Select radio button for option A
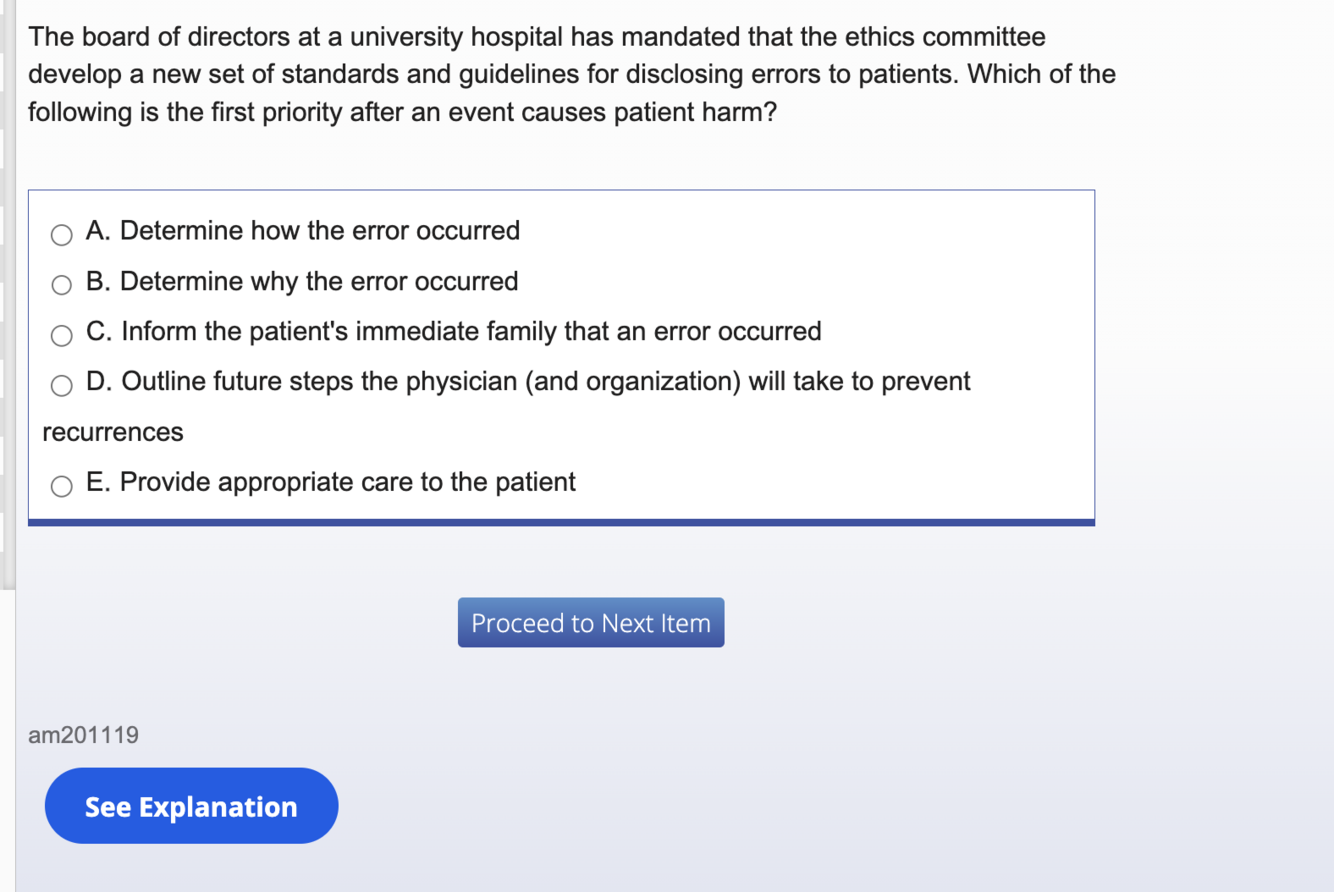This screenshot has height=892, width=1334. tap(62, 235)
